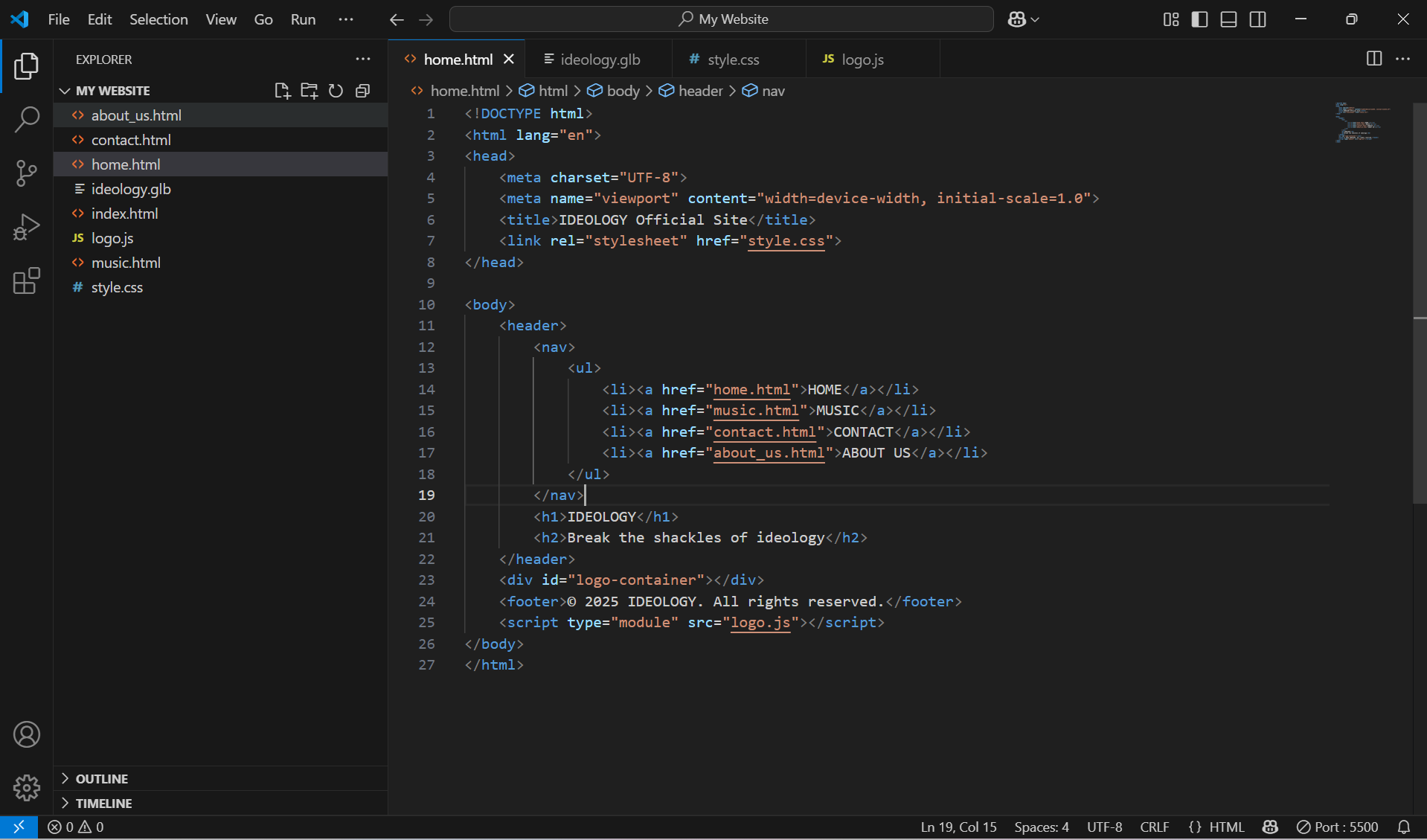Collapse all folders in Explorer
This screenshot has height=840, width=1427.
[x=362, y=91]
